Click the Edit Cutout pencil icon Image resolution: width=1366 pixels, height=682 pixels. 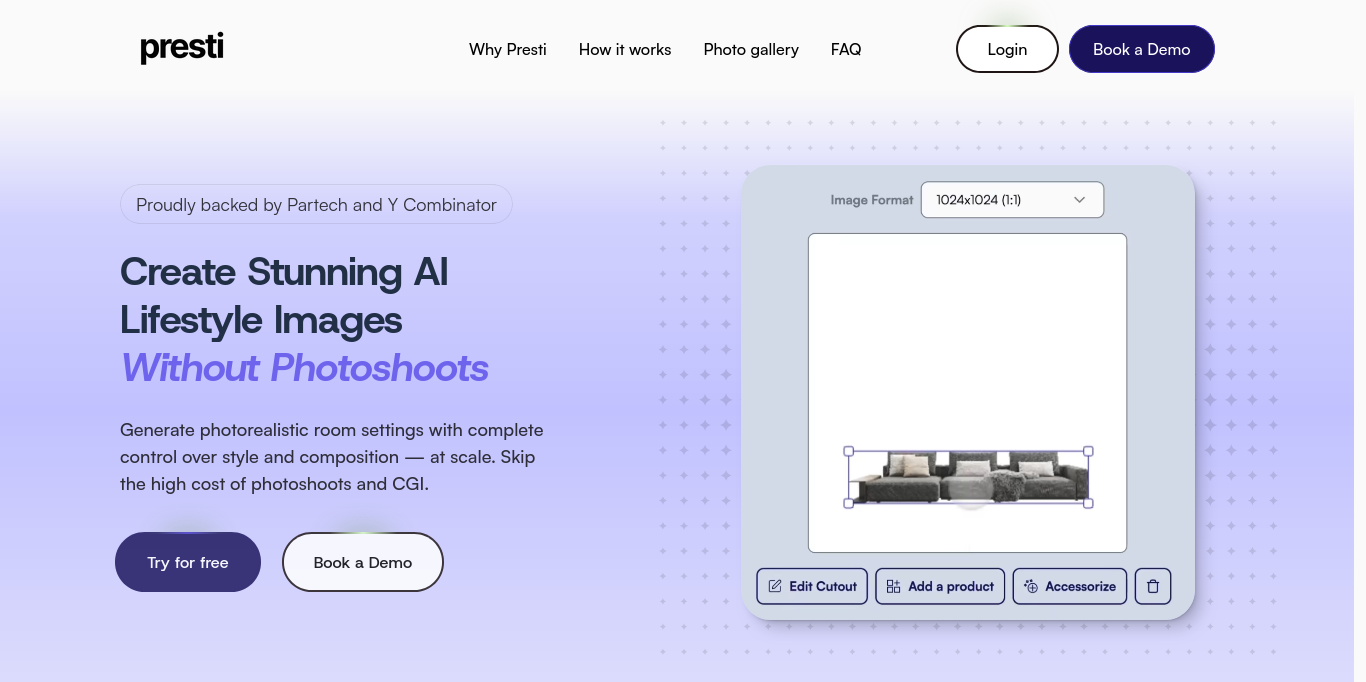pyautogui.click(x=775, y=586)
